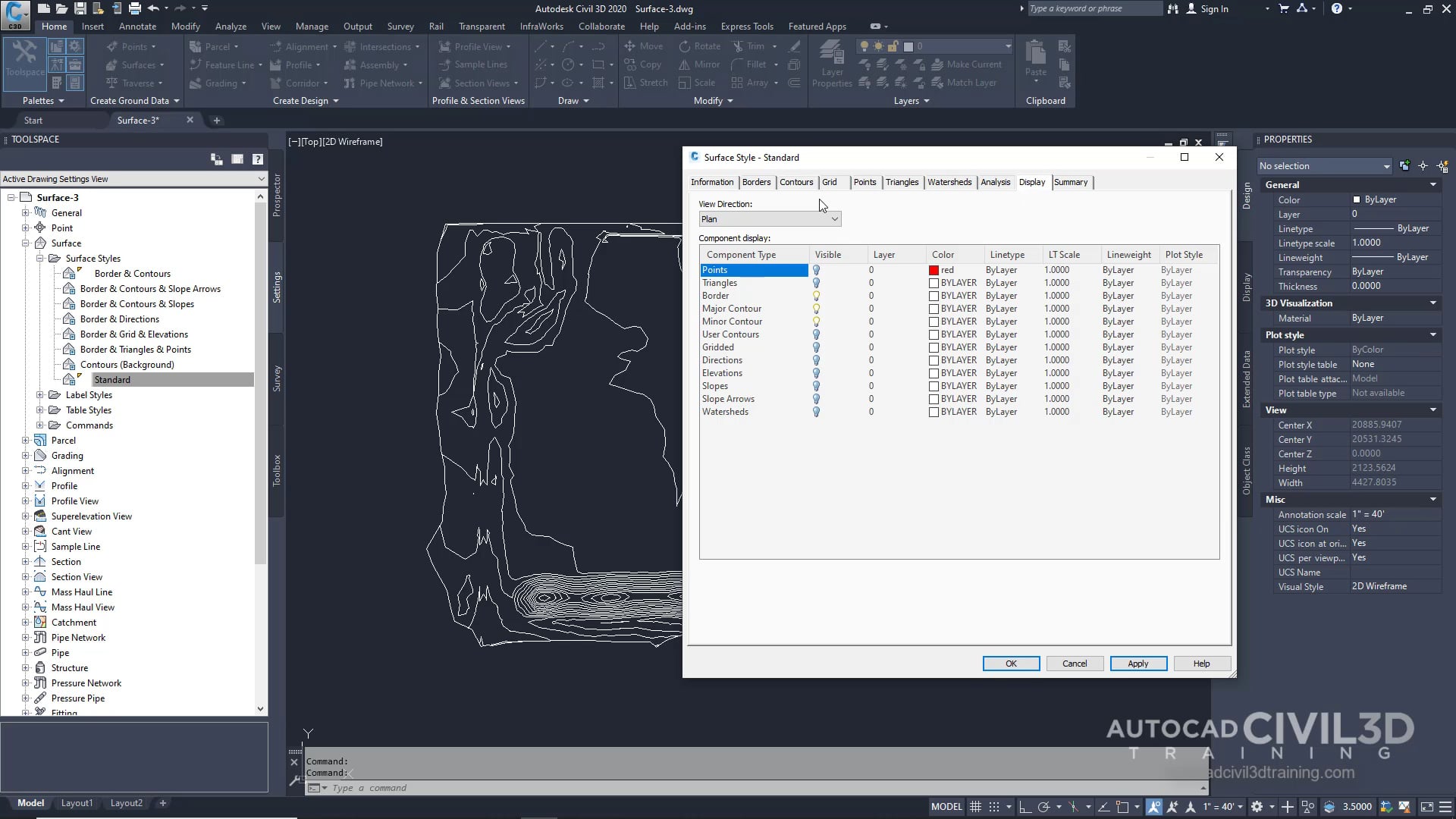Open Toolspace help question-mark icon

click(258, 159)
